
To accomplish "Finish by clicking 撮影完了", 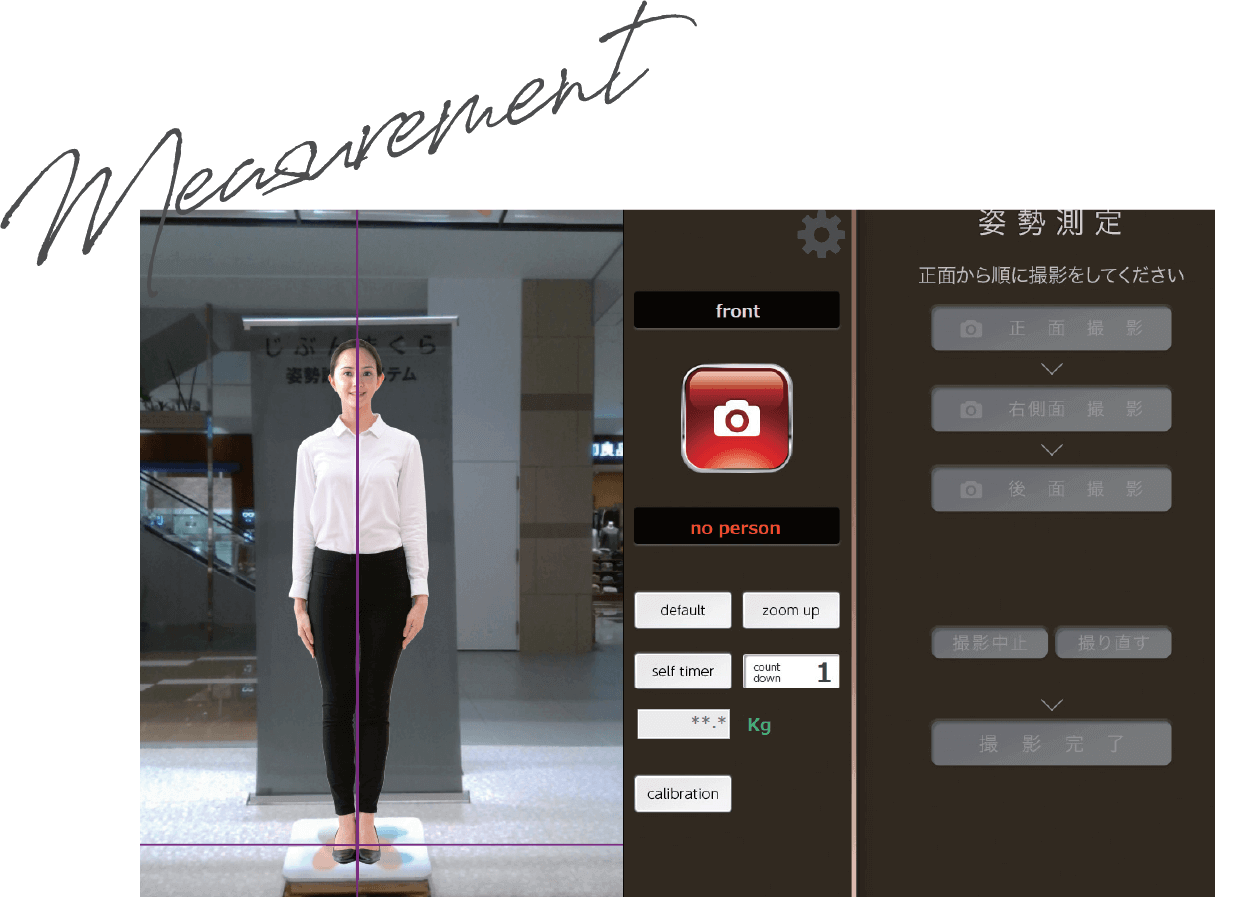I will (x=1051, y=744).
